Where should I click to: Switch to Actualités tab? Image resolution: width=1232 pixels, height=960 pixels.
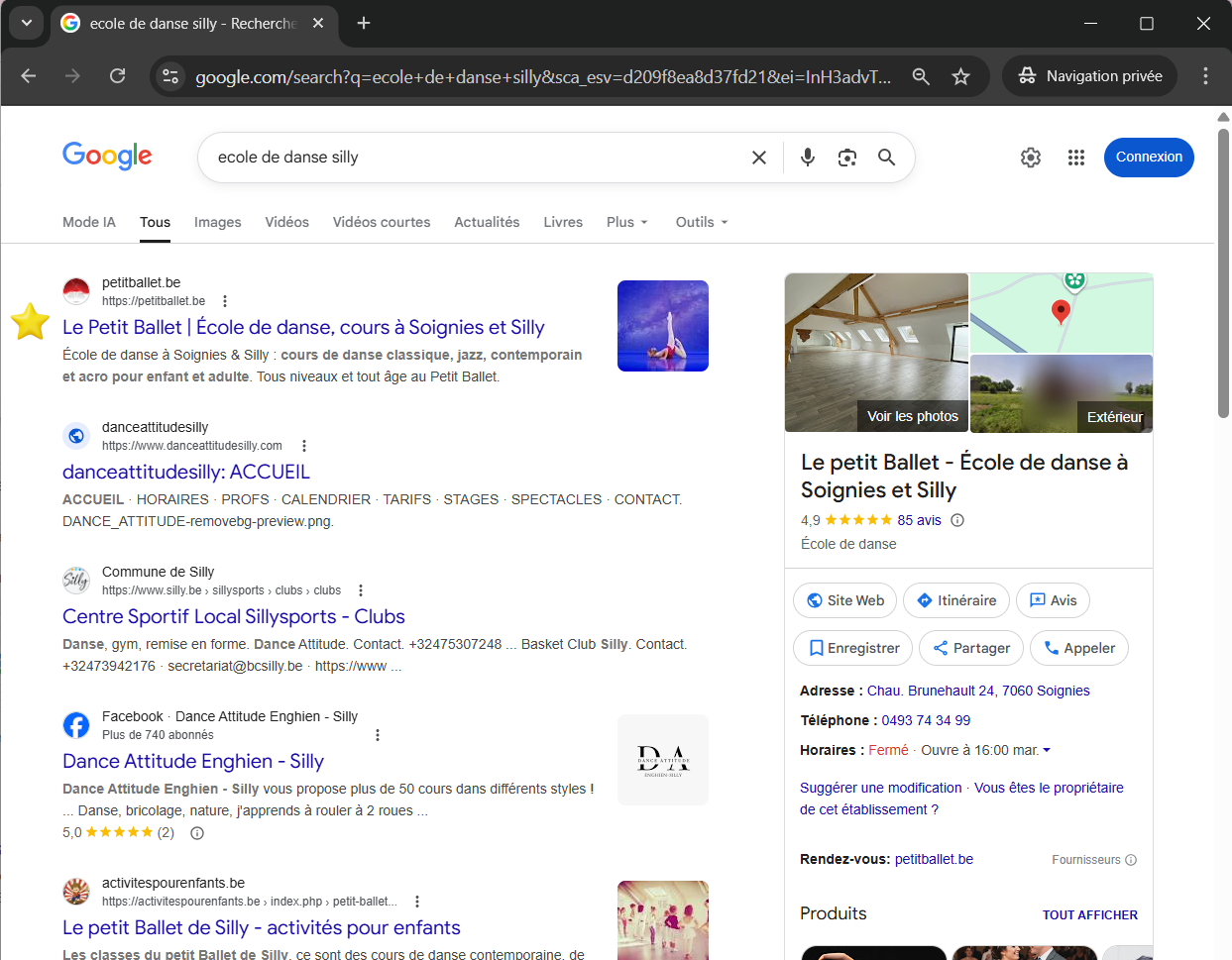tap(487, 222)
